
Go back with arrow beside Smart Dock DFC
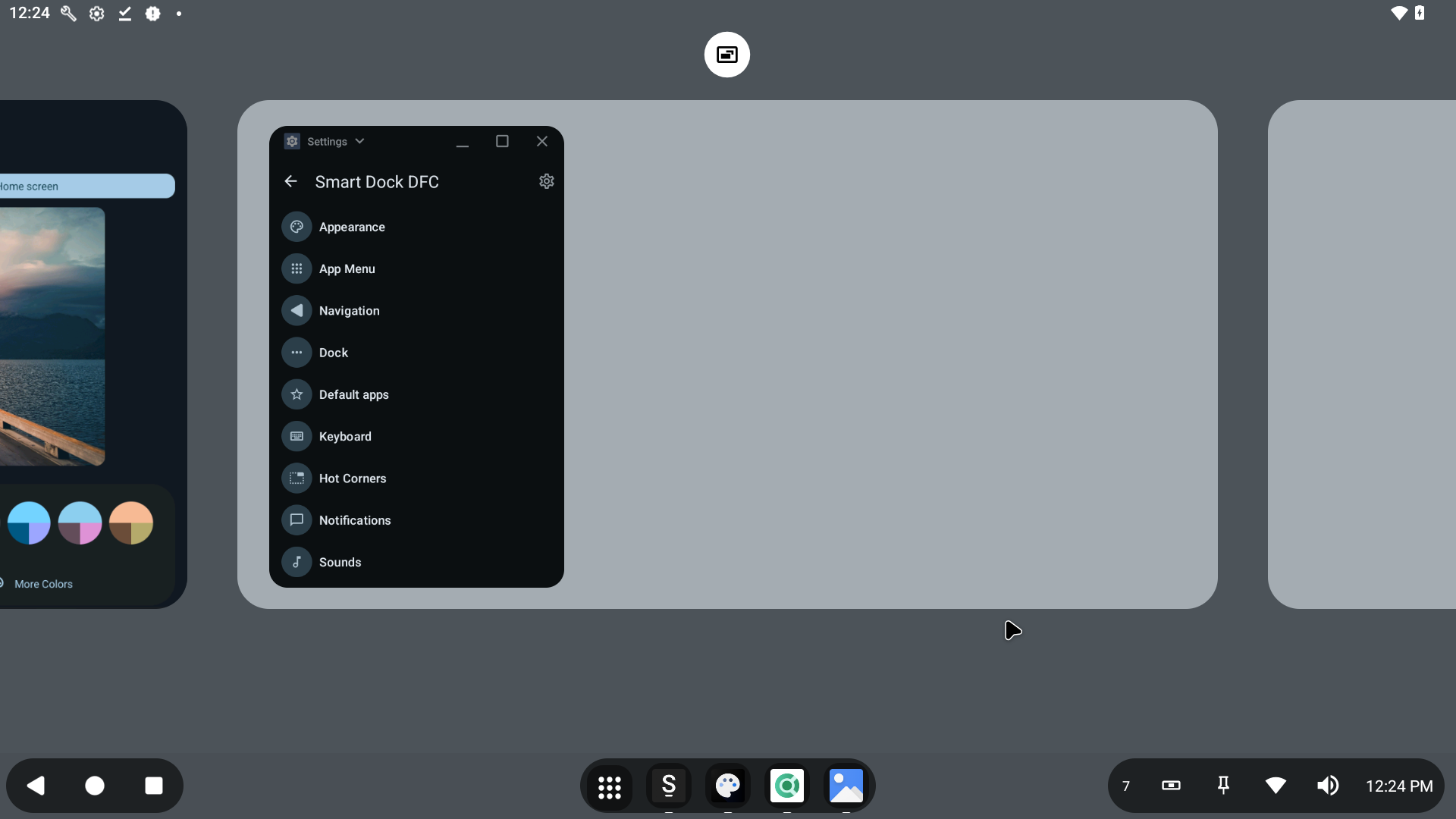[x=290, y=181]
